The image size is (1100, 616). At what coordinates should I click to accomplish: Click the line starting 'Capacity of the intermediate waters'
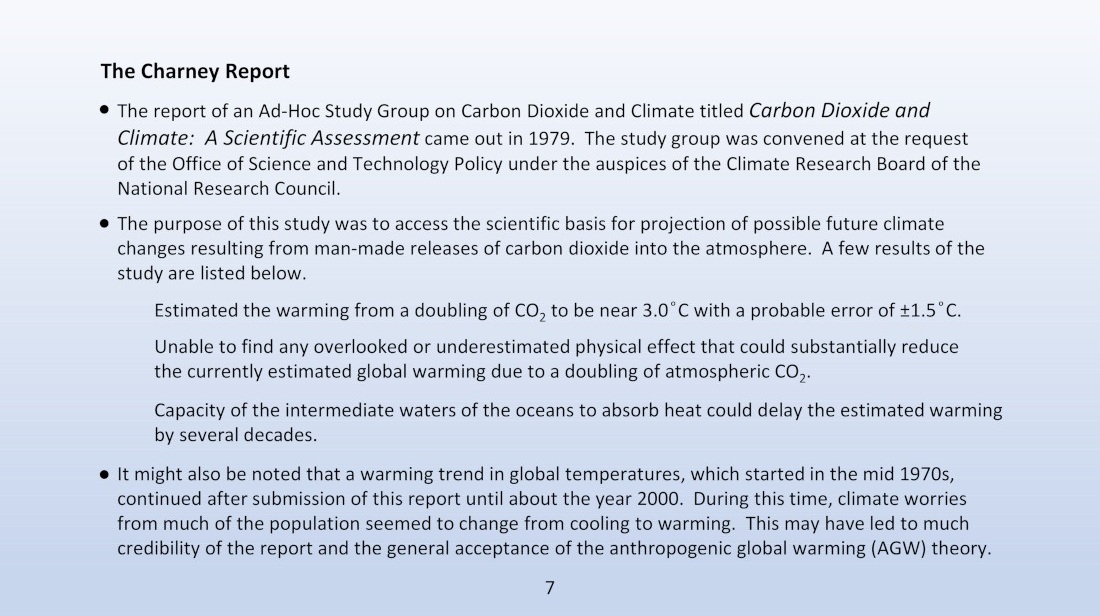click(578, 410)
